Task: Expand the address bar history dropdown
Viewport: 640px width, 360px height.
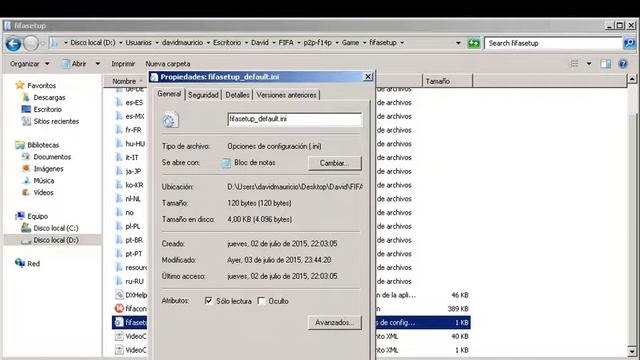Action: (458, 43)
